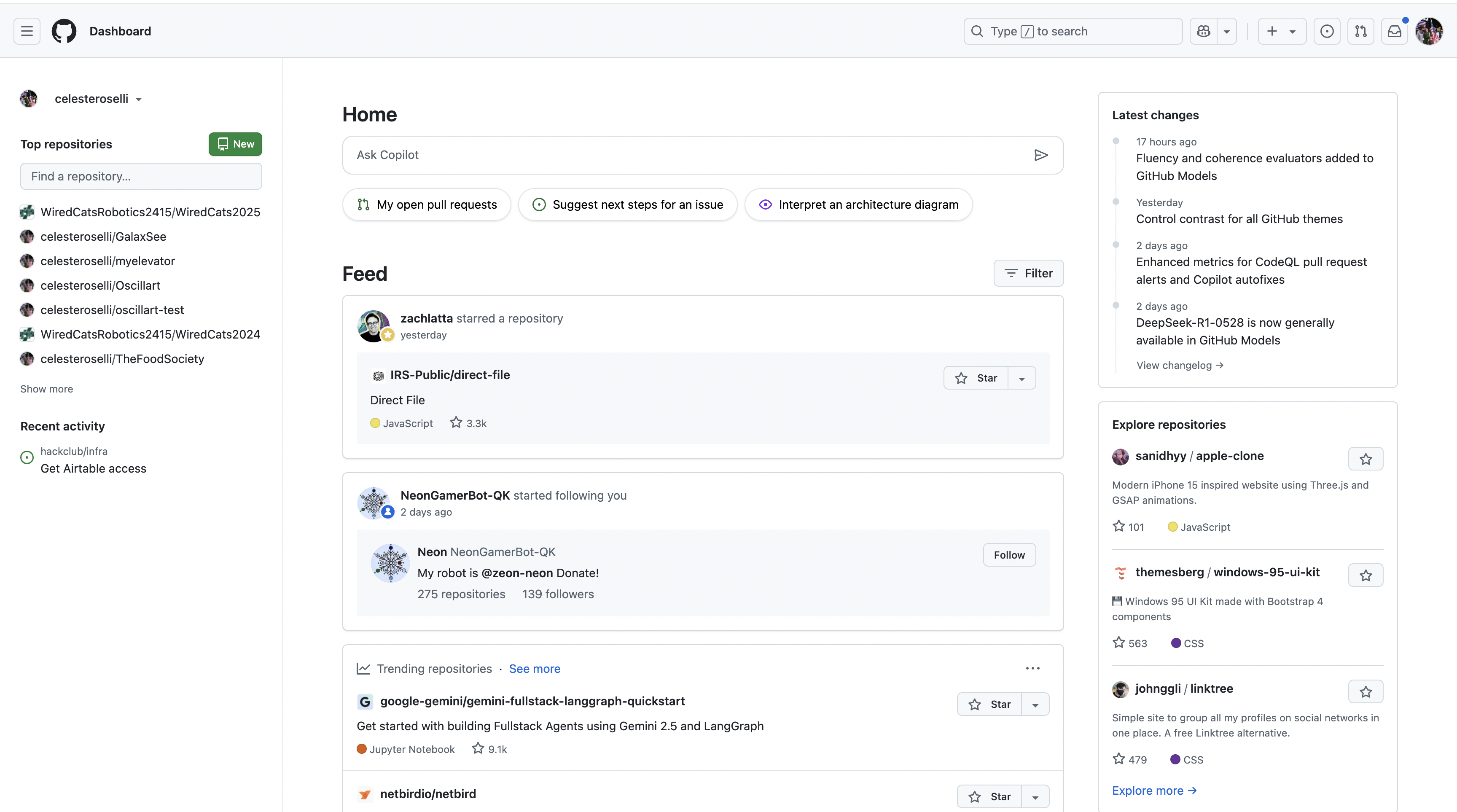Open the feed Filter button
Screen dimensions: 1457x812
1028,273
